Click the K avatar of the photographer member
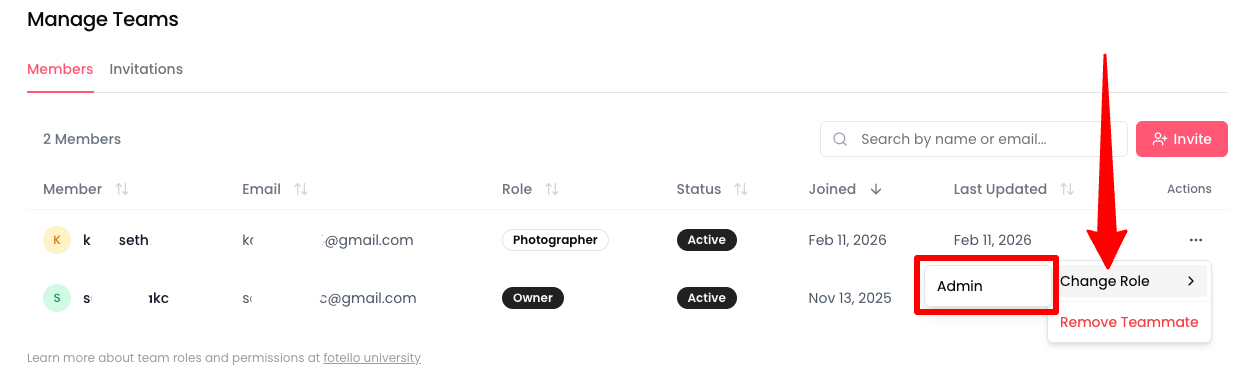1257x391 pixels. (57, 240)
